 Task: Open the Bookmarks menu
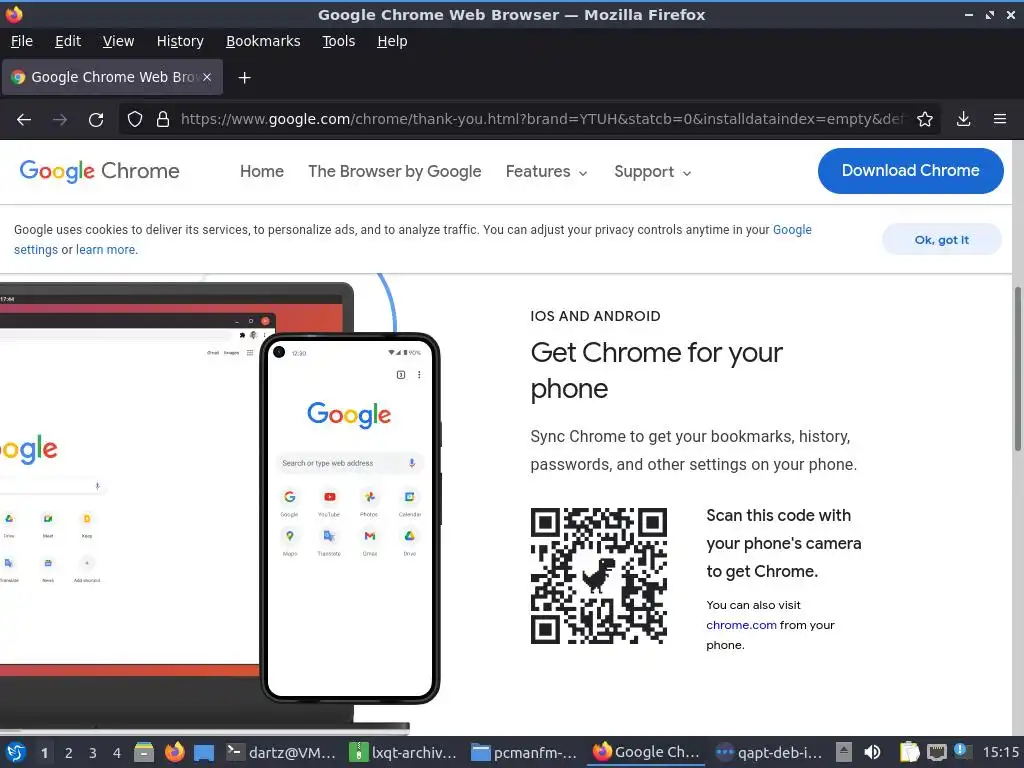coord(263,41)
